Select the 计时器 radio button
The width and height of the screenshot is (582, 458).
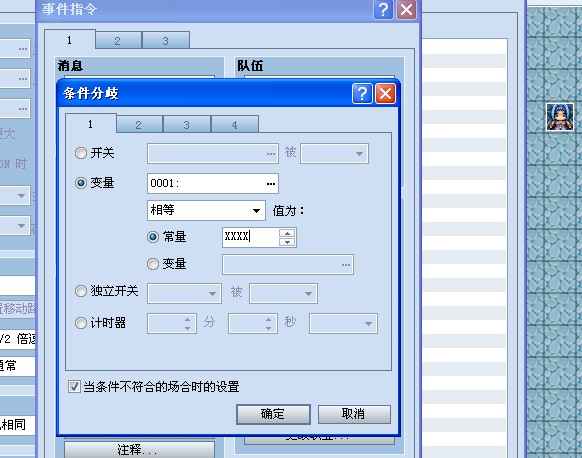(81, 323)
